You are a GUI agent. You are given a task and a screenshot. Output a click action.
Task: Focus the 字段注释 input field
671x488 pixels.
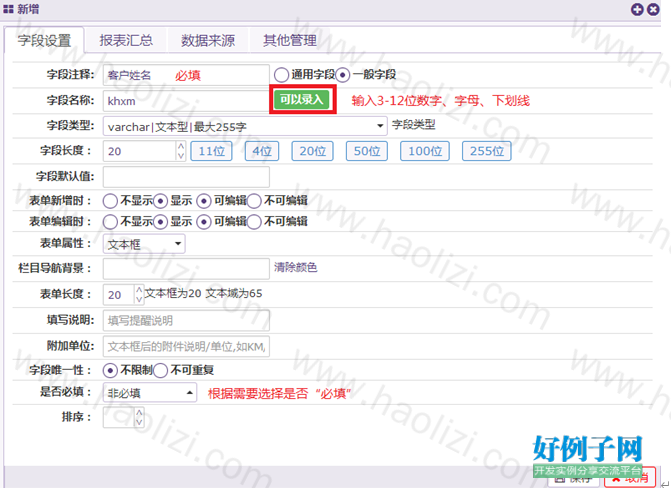pyautogui.click(x=186, y=75)
